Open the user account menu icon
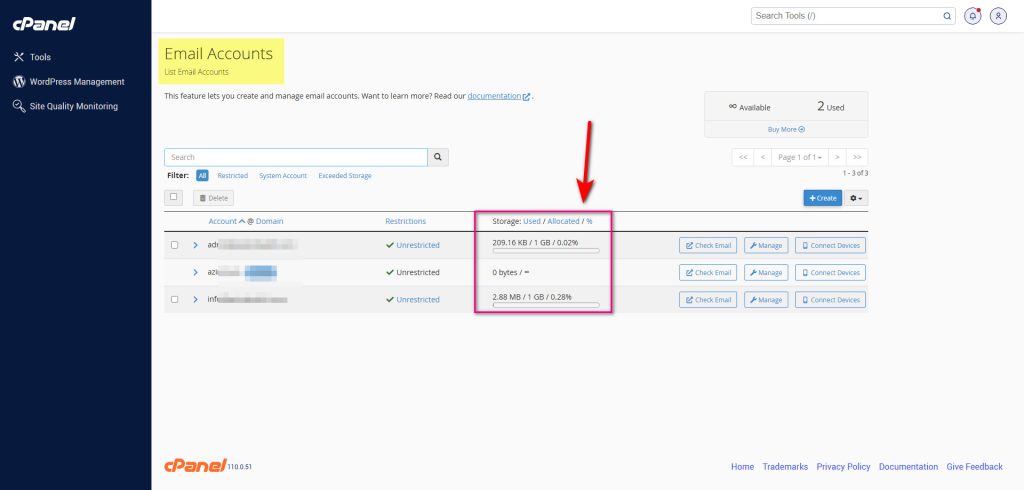The width and height of the screenshot is (1024, 490). point(998,16)
